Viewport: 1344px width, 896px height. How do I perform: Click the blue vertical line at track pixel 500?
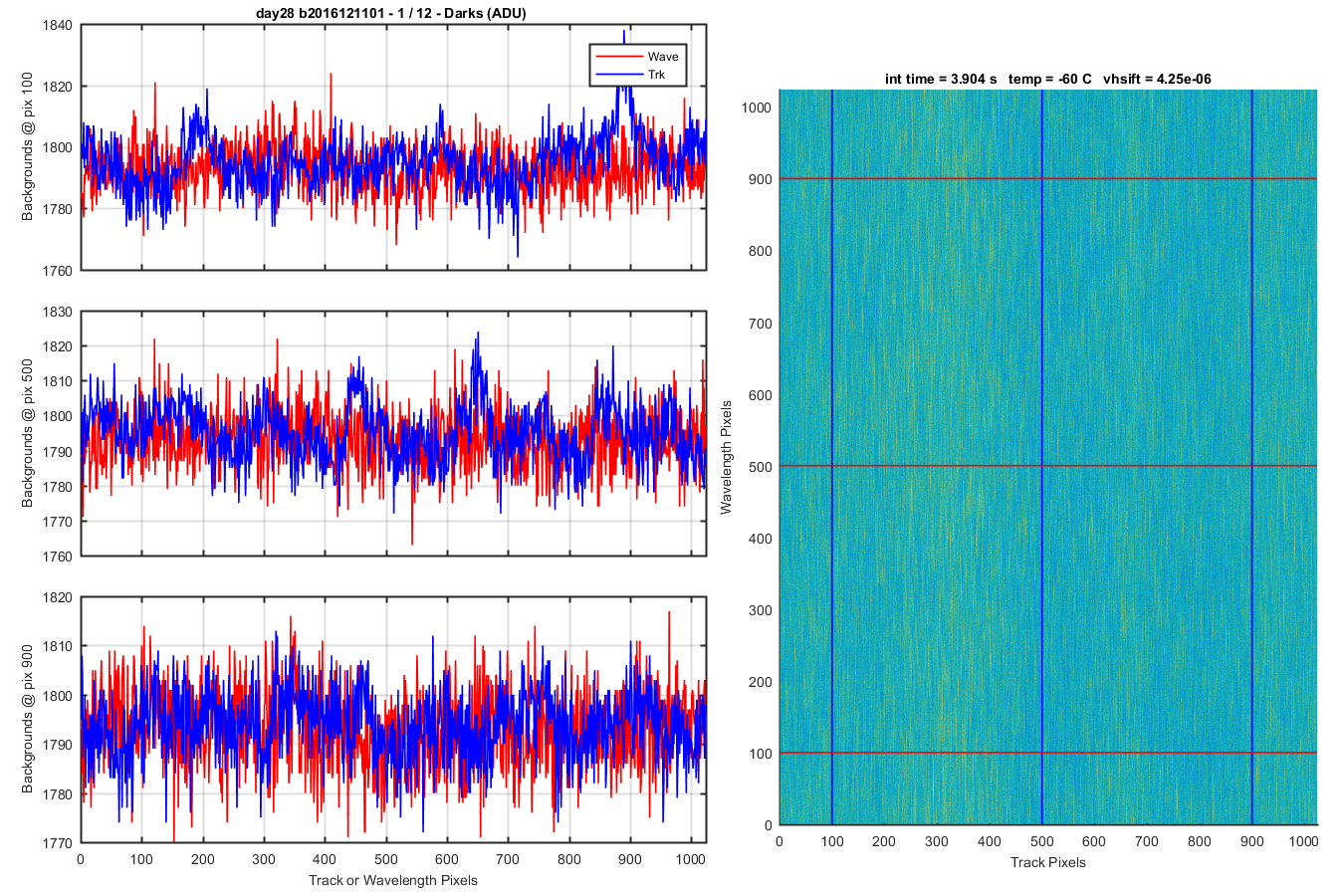(1042, 457)
